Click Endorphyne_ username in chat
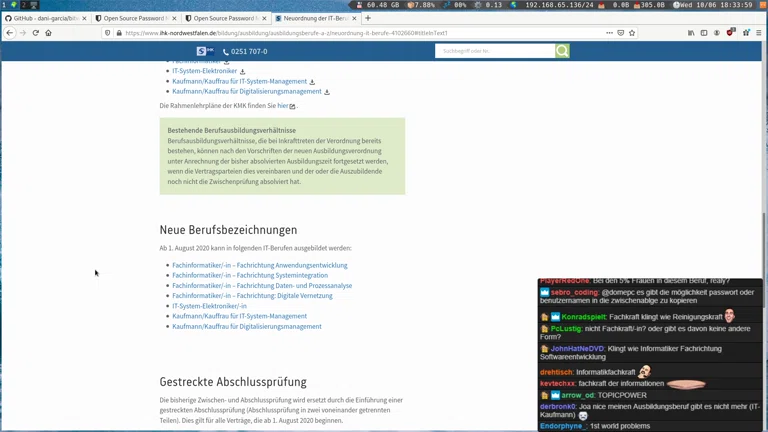This screenshot has width=768, height=432. 563,426
